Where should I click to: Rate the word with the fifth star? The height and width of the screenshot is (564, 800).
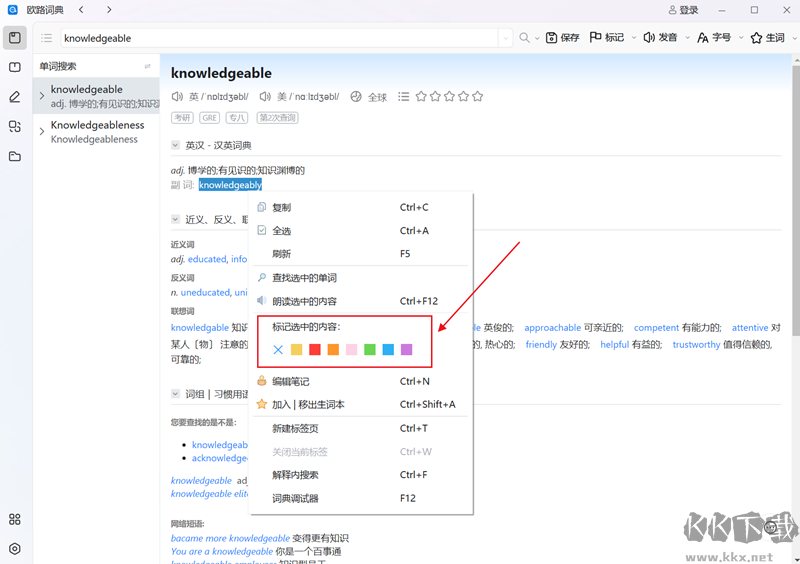477,97
